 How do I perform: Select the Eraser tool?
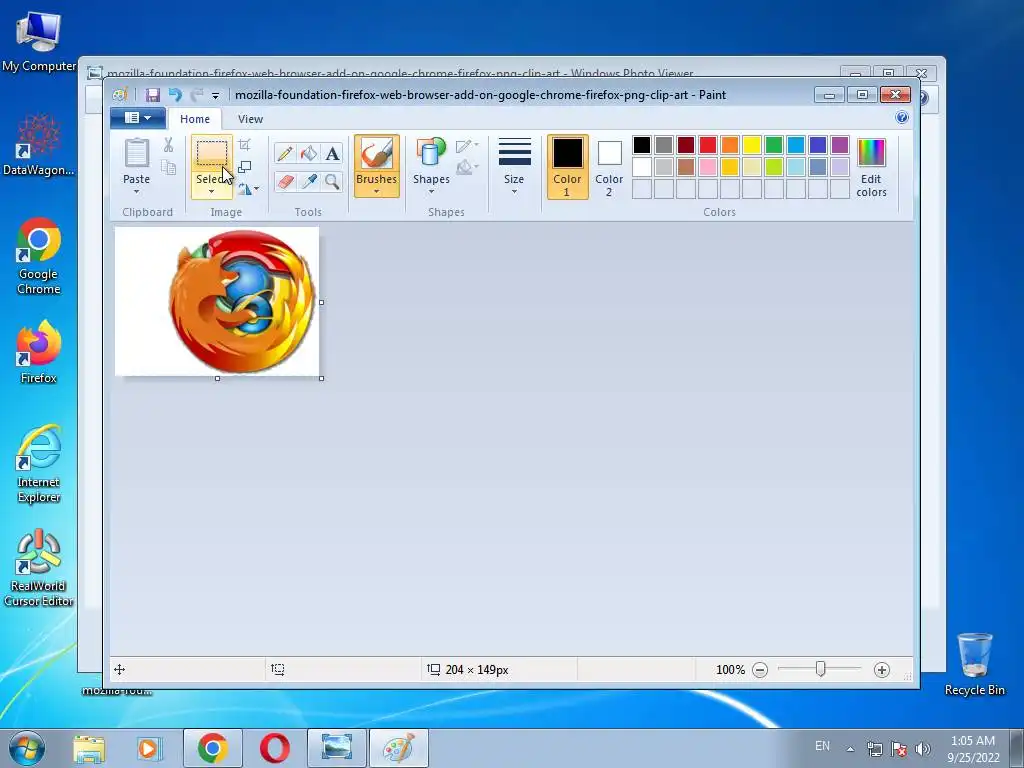[x=285, y=181]
